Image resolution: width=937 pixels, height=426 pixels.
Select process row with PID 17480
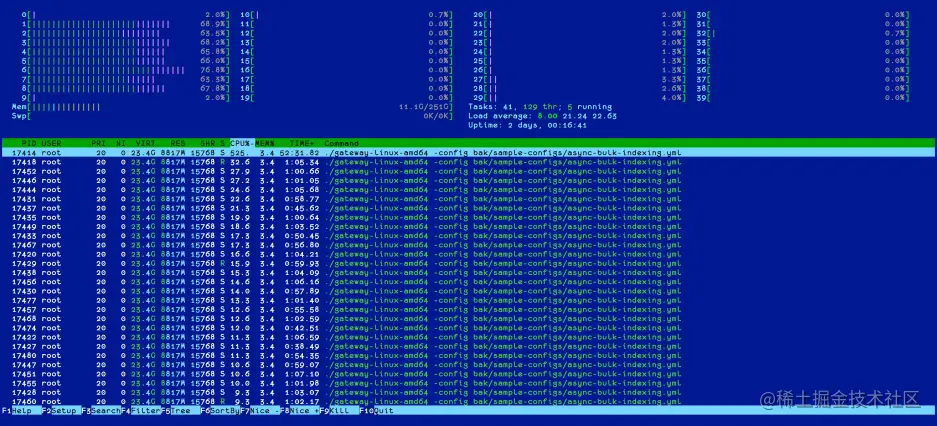[468, 355]
